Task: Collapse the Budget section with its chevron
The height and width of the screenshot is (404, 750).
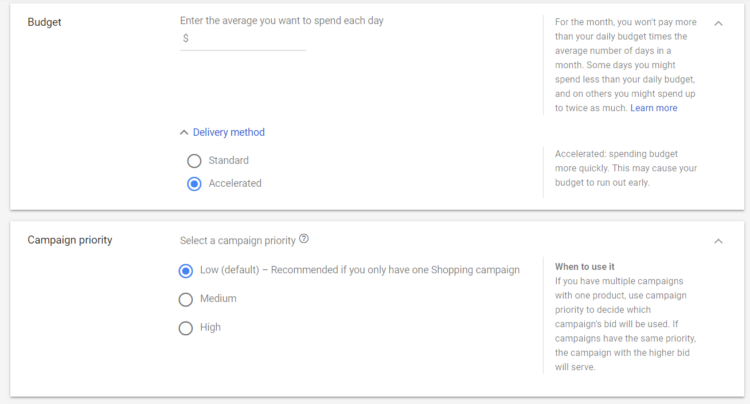Action: tap(718, 22)
